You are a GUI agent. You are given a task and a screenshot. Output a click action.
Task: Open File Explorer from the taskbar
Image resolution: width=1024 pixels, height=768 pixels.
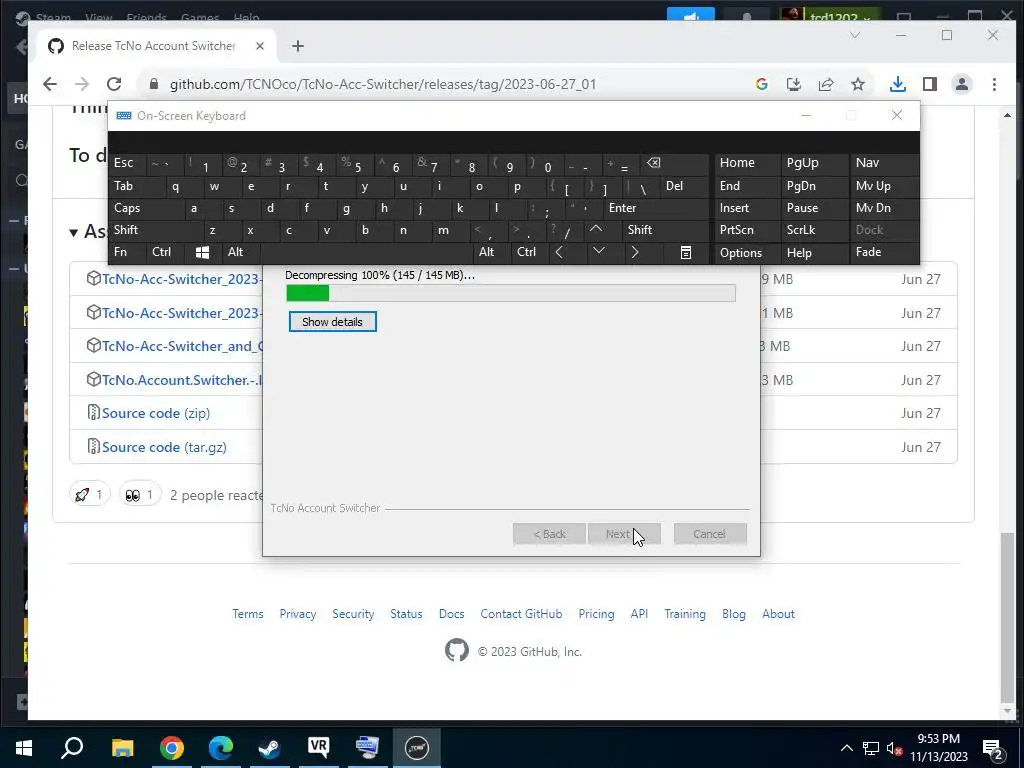click(x=122, y=748)
